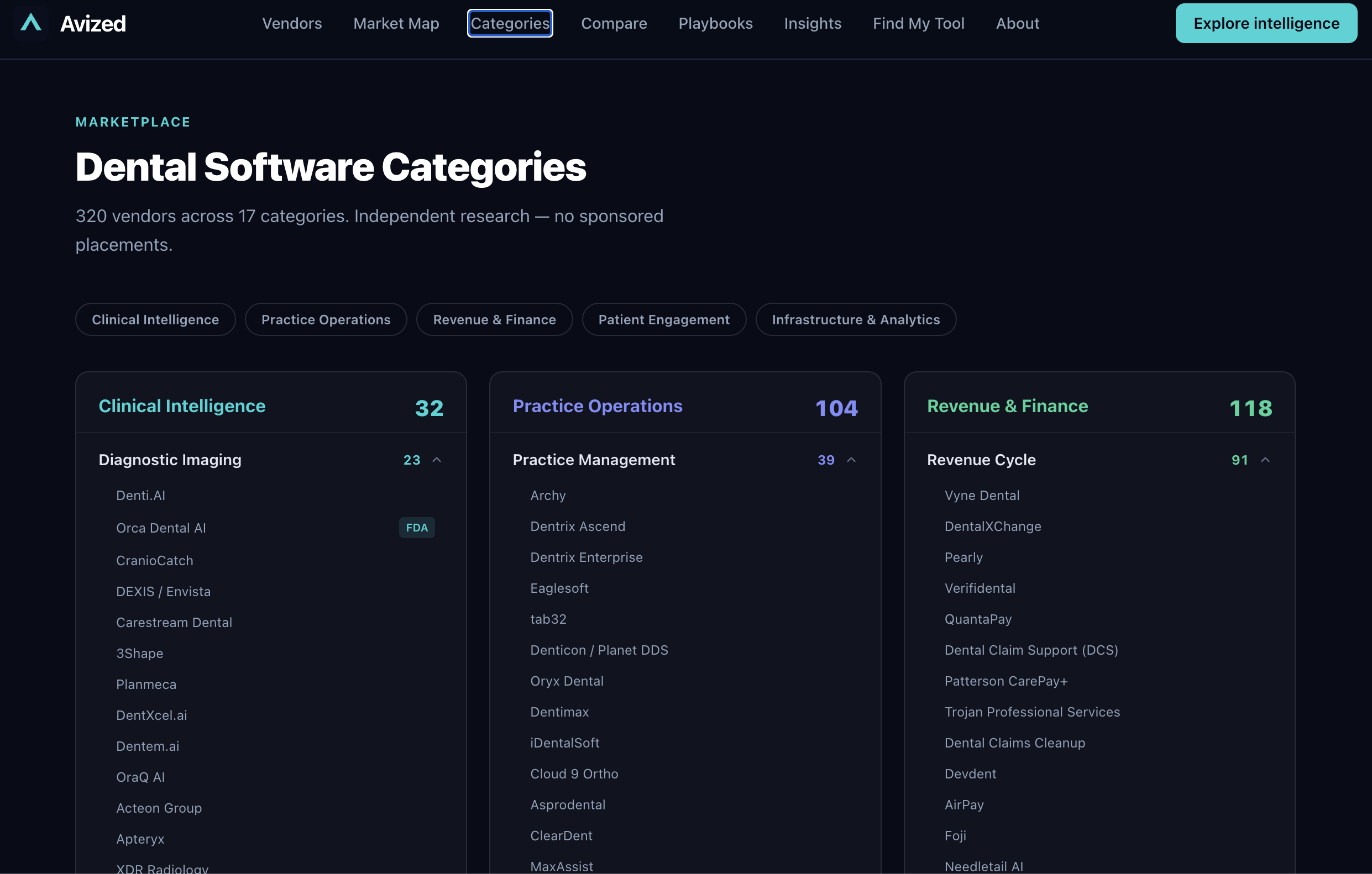Open Eaglesoft vendor
1372x874 pixels.
[x=559, y=588]
